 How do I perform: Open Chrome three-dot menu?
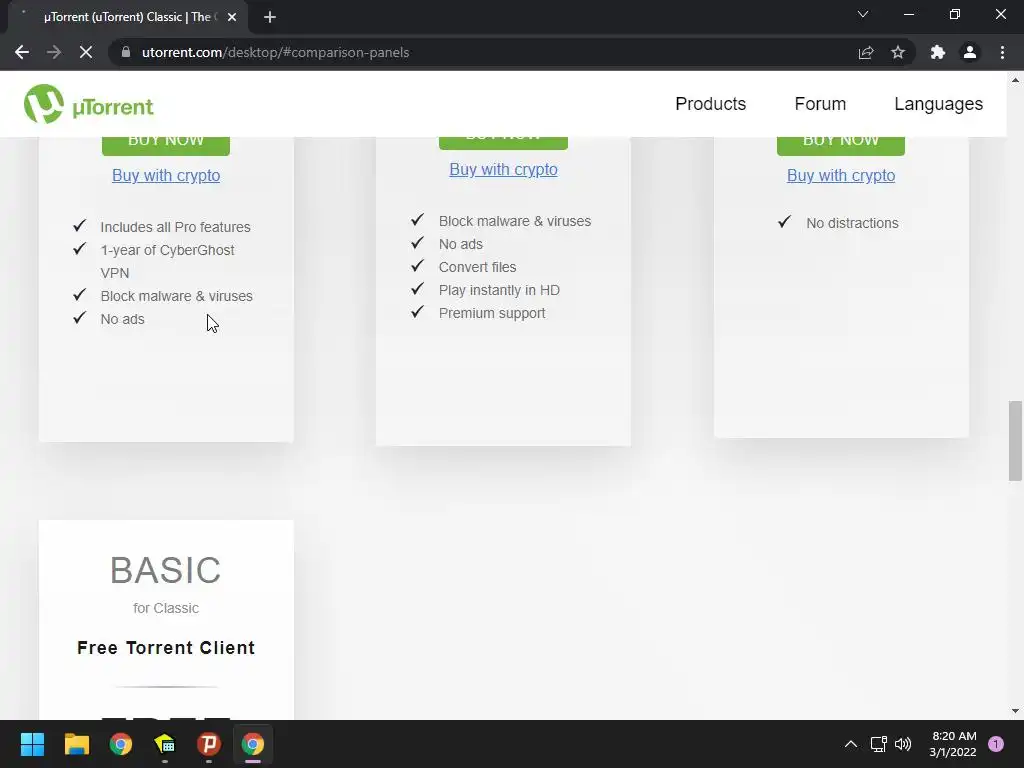1002,52
